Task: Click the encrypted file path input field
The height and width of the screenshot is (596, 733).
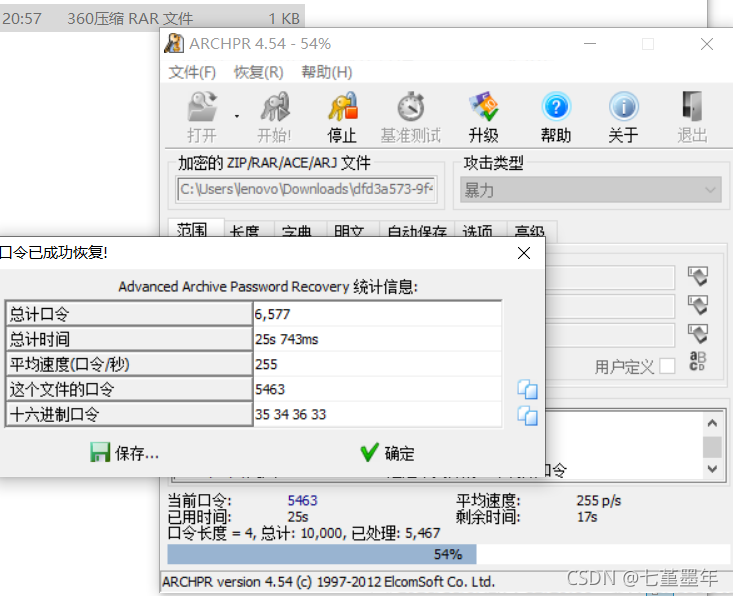Action: 307,189
